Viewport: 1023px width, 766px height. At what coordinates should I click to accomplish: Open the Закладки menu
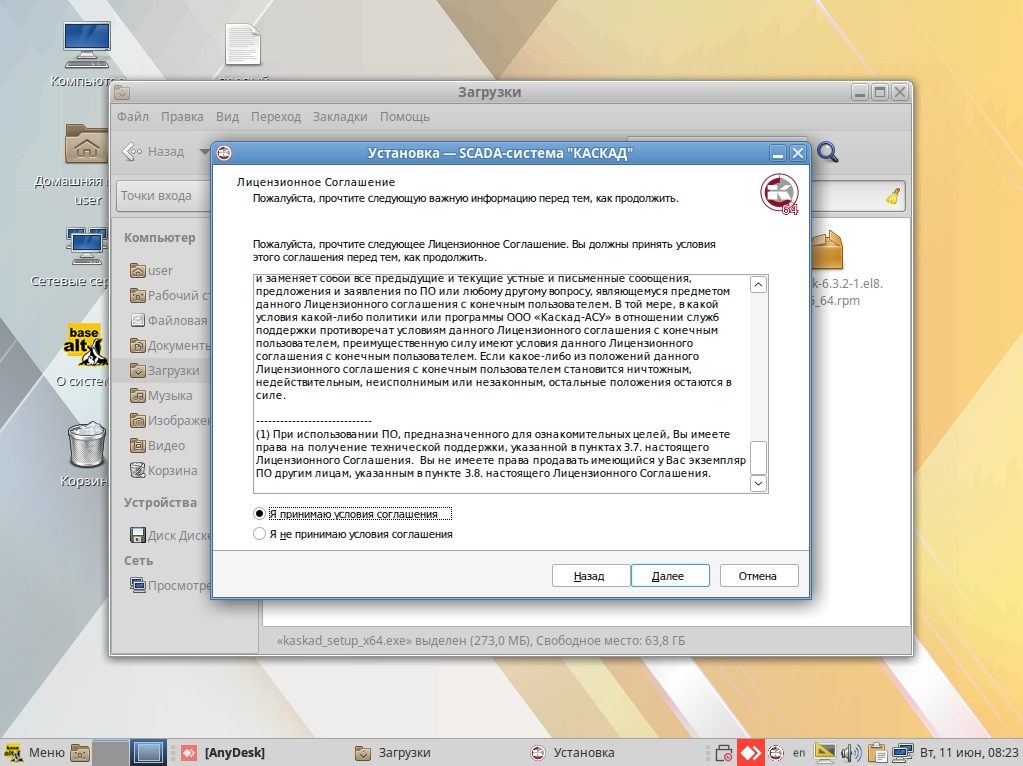pyautogui.click(x=339, y=117)
